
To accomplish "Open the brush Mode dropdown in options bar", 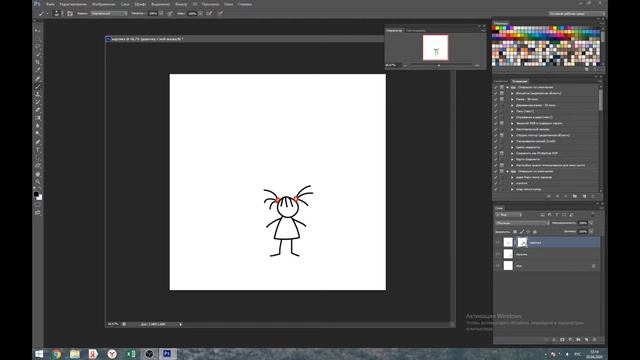I will pos(109,13).
